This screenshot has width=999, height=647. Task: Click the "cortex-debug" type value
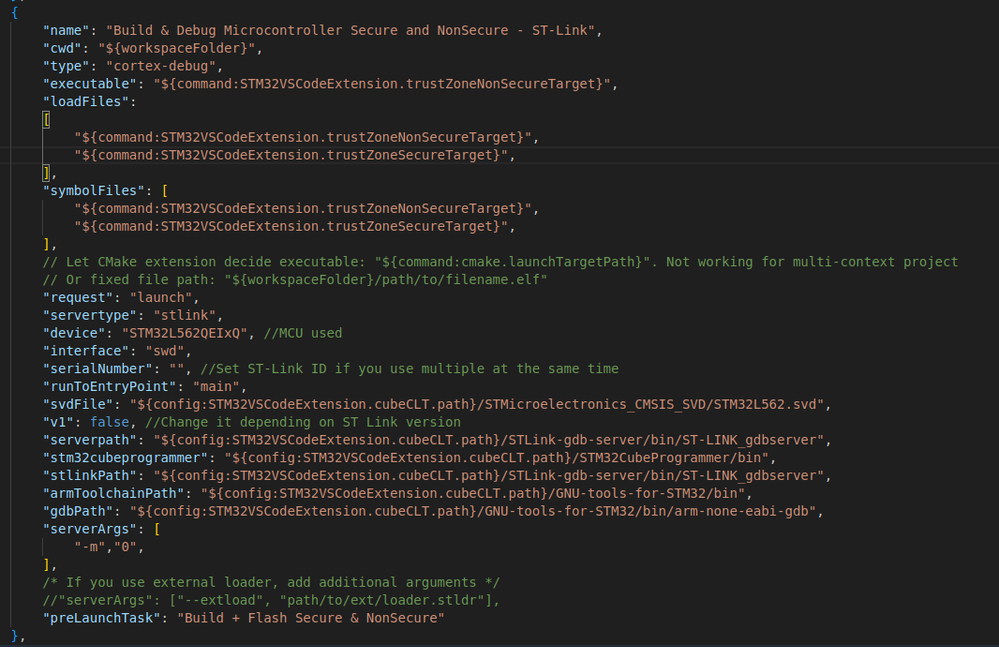tap(161, 66)
